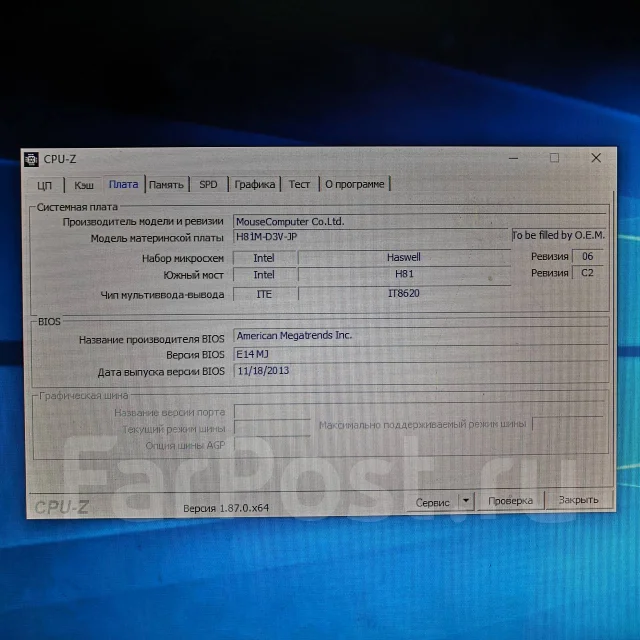Click the Версия 1.87.0.x64 text
Screen dimensions: 640x640
[226, 508]
